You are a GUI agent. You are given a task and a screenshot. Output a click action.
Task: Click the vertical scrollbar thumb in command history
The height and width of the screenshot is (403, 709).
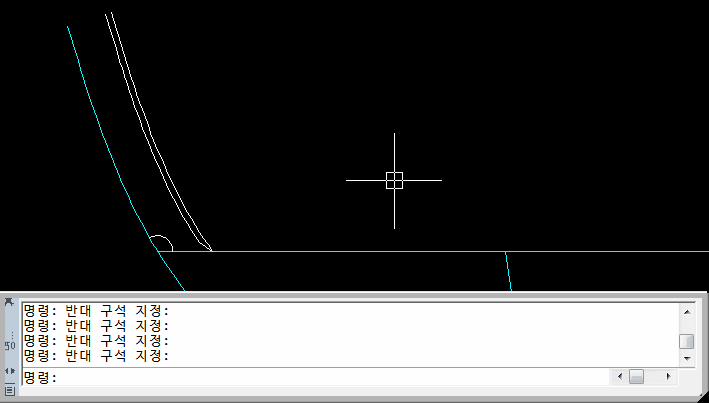coord(687,341)
